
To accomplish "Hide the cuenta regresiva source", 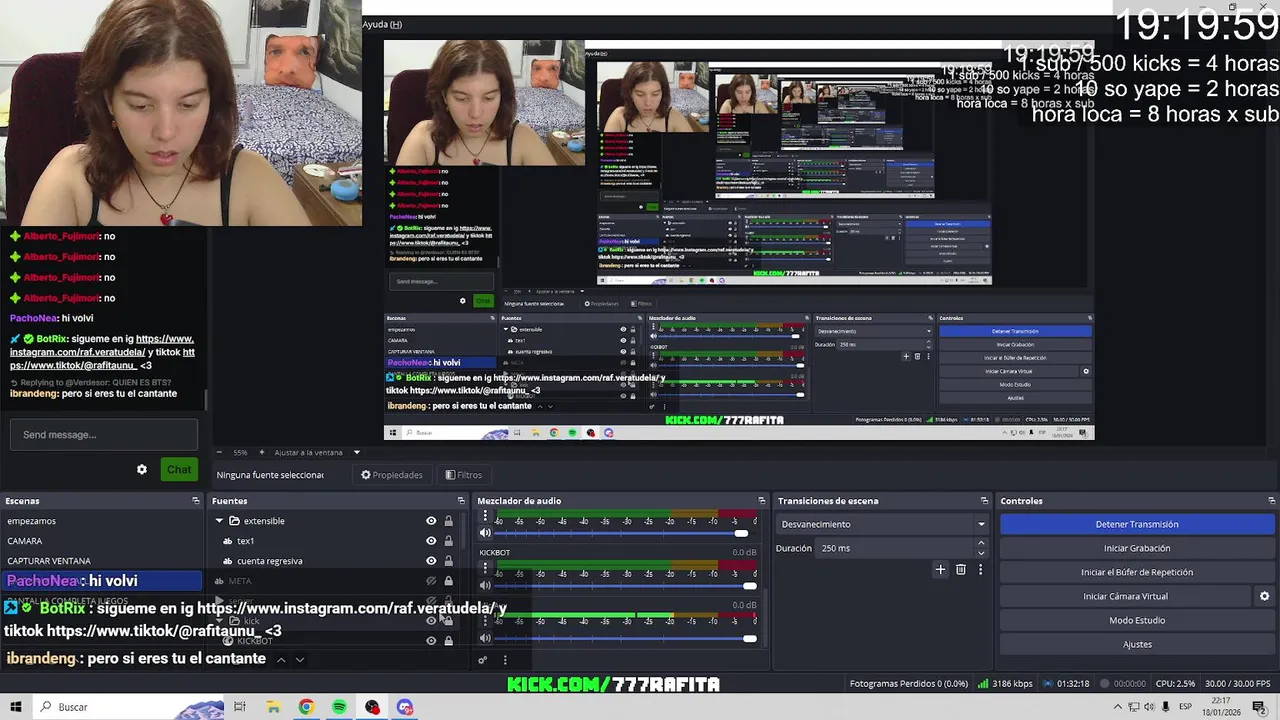I will pyautogui.click(x=431, y=561).
